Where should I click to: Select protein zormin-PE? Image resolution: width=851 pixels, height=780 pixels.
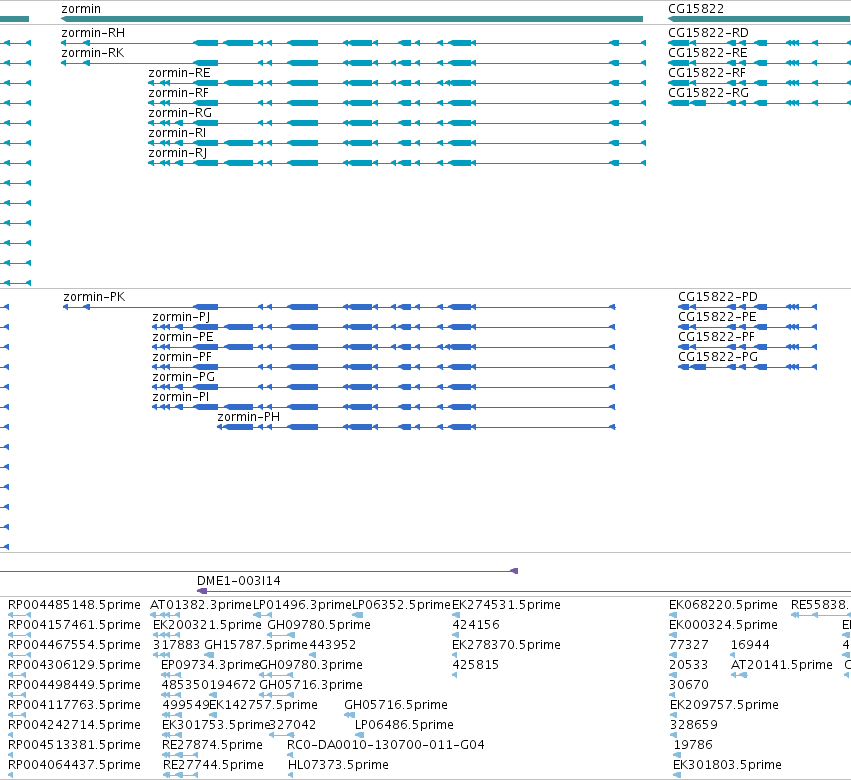click(384, 347)
